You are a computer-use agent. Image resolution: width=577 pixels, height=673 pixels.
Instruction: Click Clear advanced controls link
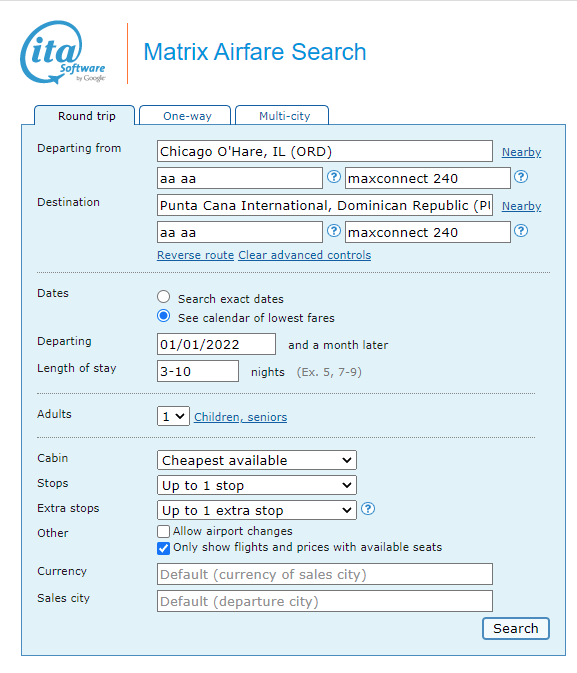pos(305,255)
